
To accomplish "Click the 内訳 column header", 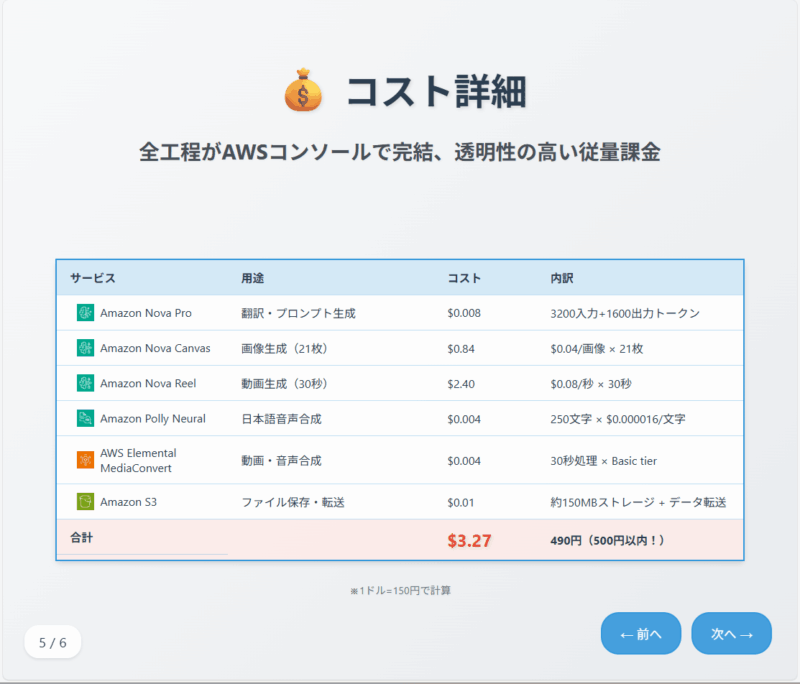I will (x=562, y=278).
